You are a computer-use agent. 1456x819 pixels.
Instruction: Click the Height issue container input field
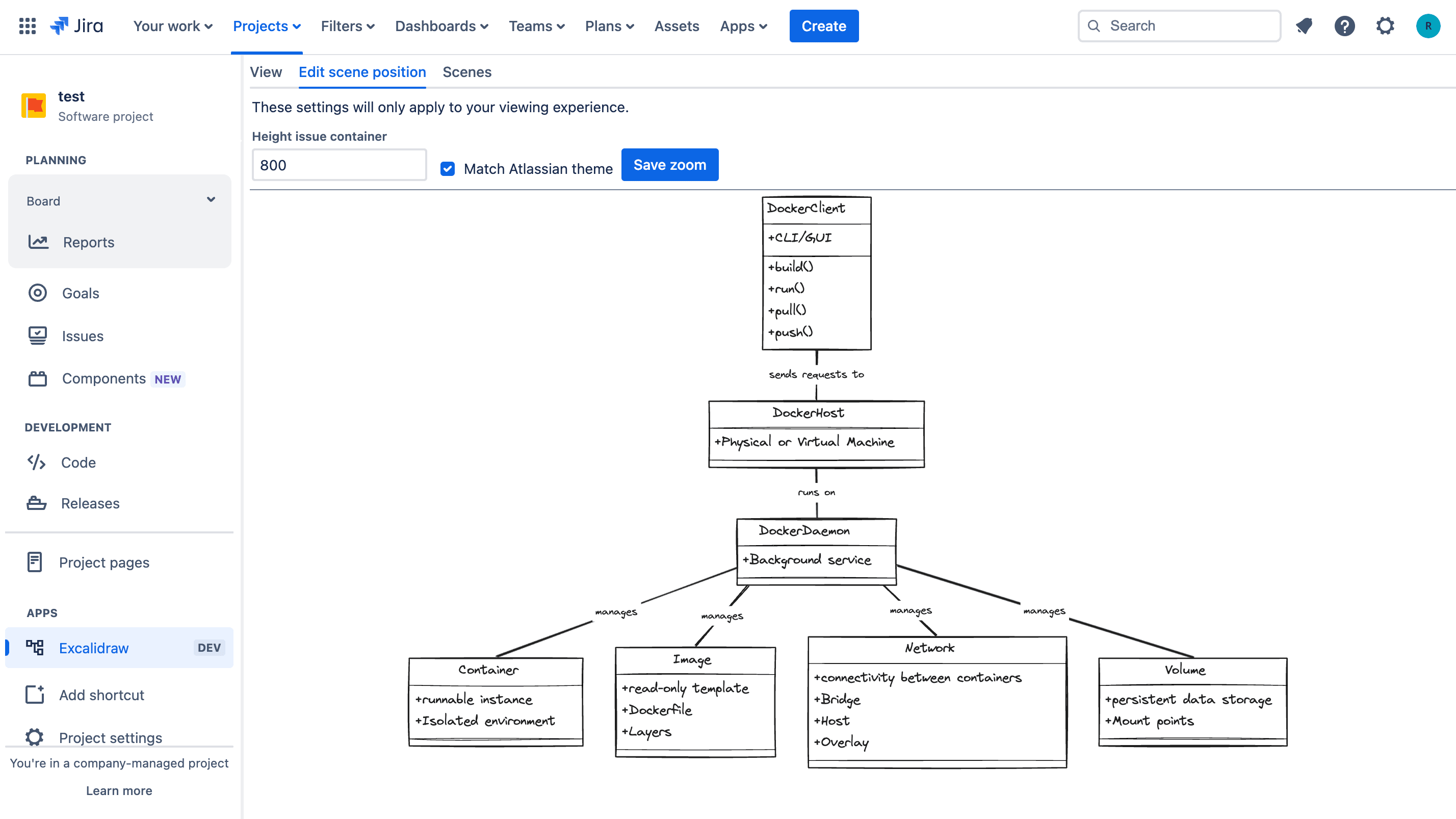(x=339, y=165)
